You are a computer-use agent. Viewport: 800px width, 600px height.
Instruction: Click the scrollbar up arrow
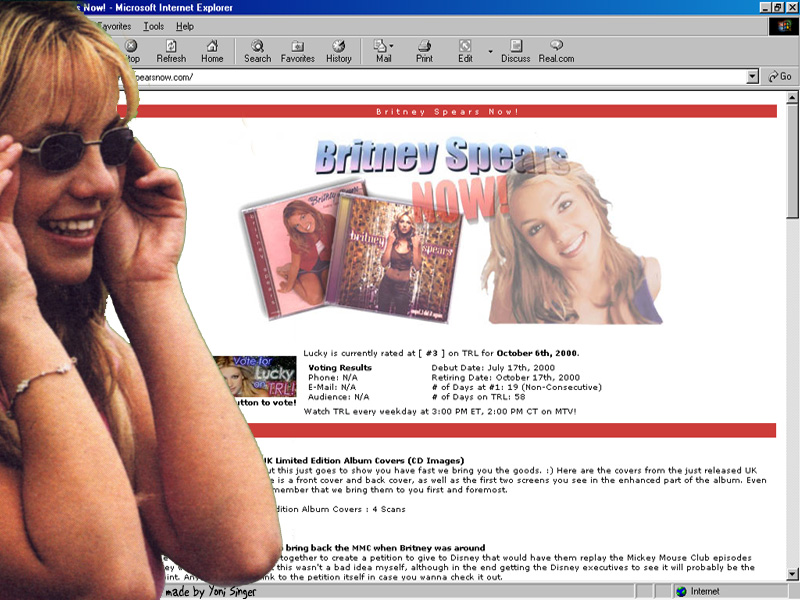[x=792, y=98]
